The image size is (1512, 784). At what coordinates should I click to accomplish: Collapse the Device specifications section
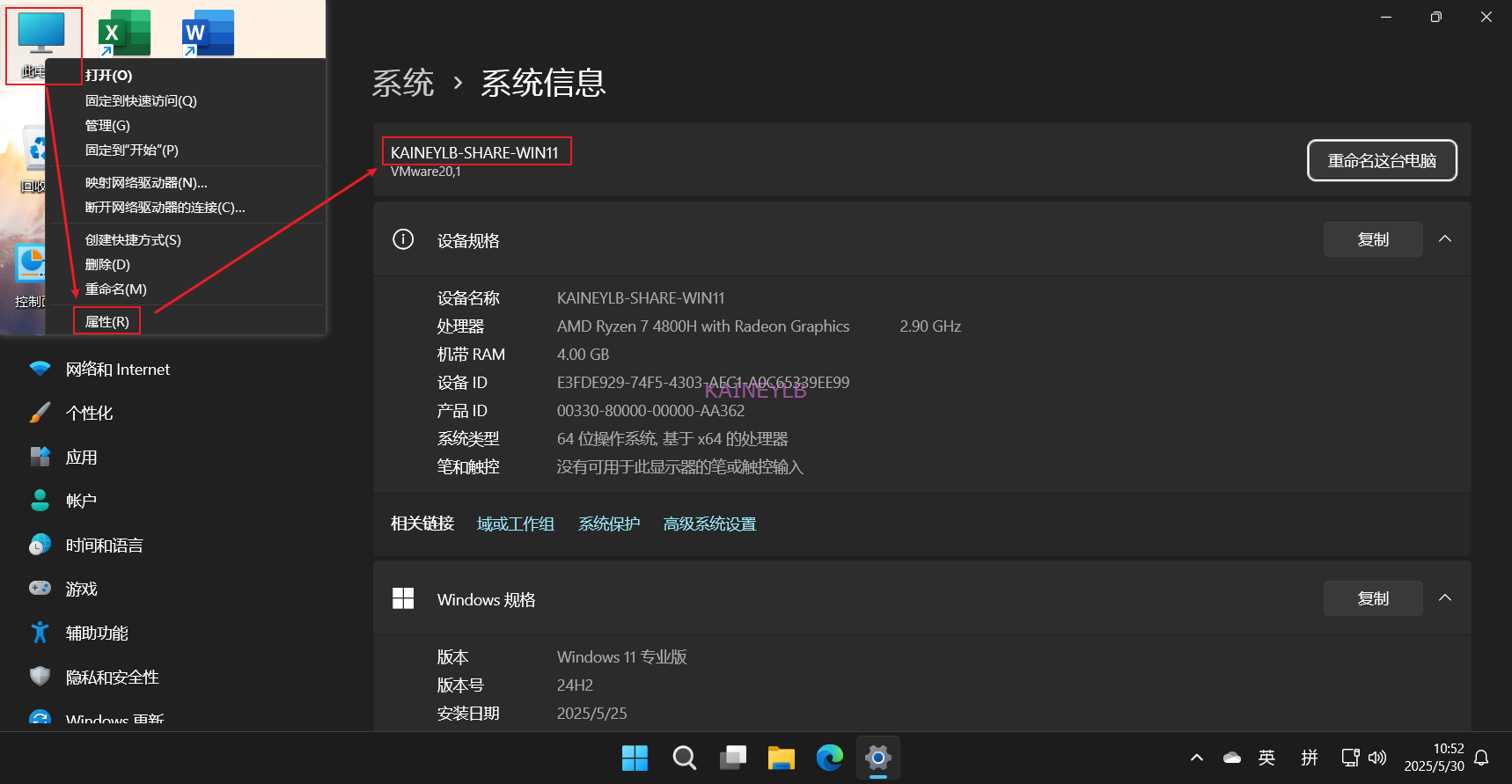[1445, 239]
